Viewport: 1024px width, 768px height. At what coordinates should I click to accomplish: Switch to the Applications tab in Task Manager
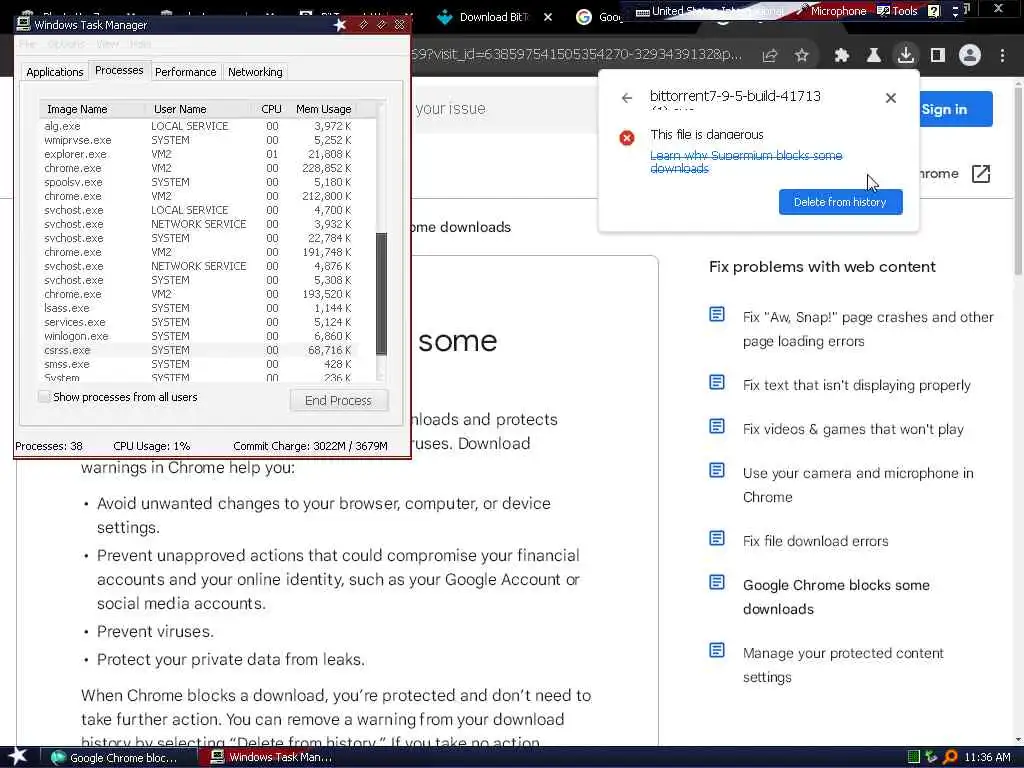(x=55, y=72)
